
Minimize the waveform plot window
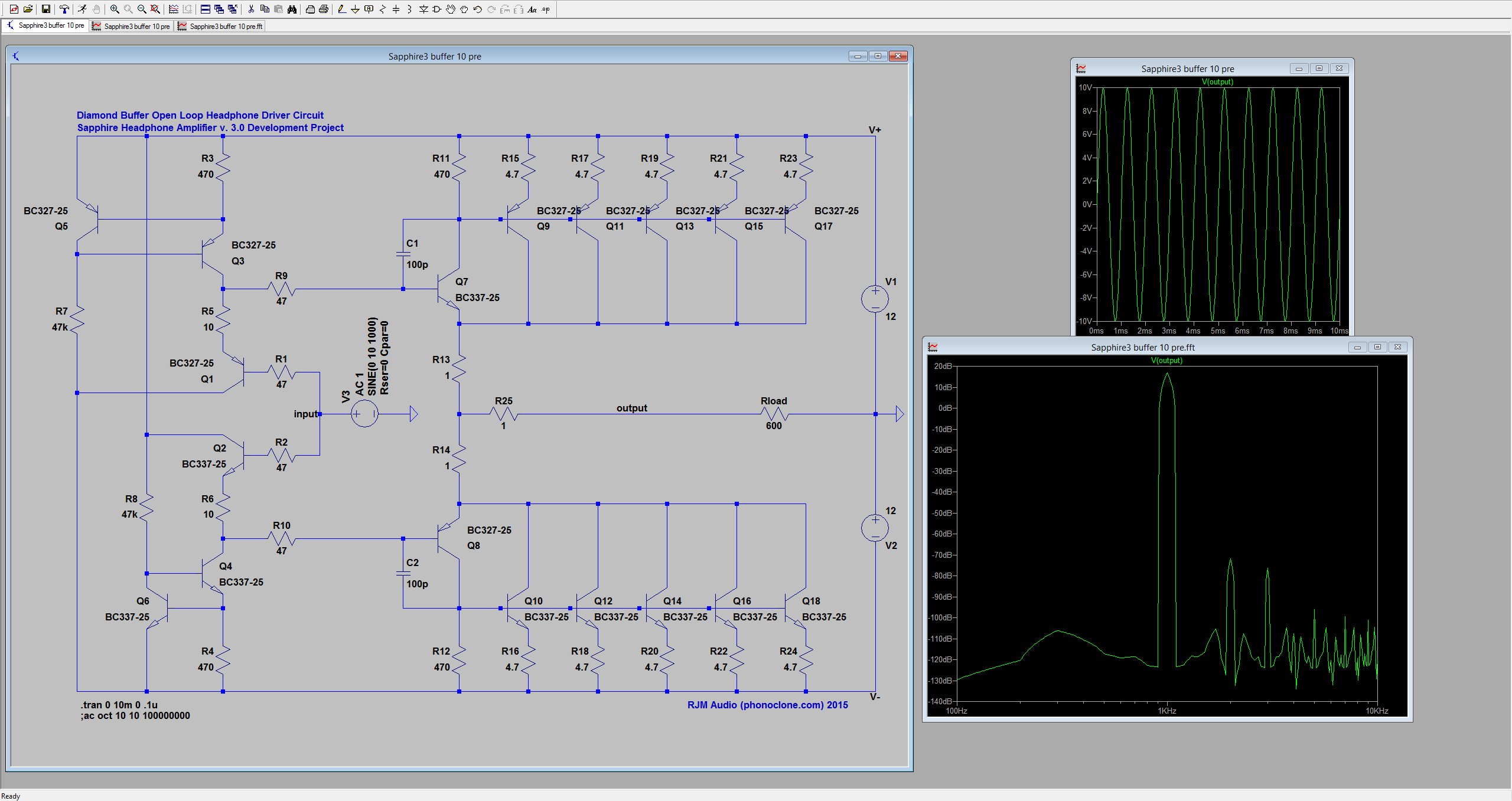click(1299, 68)
